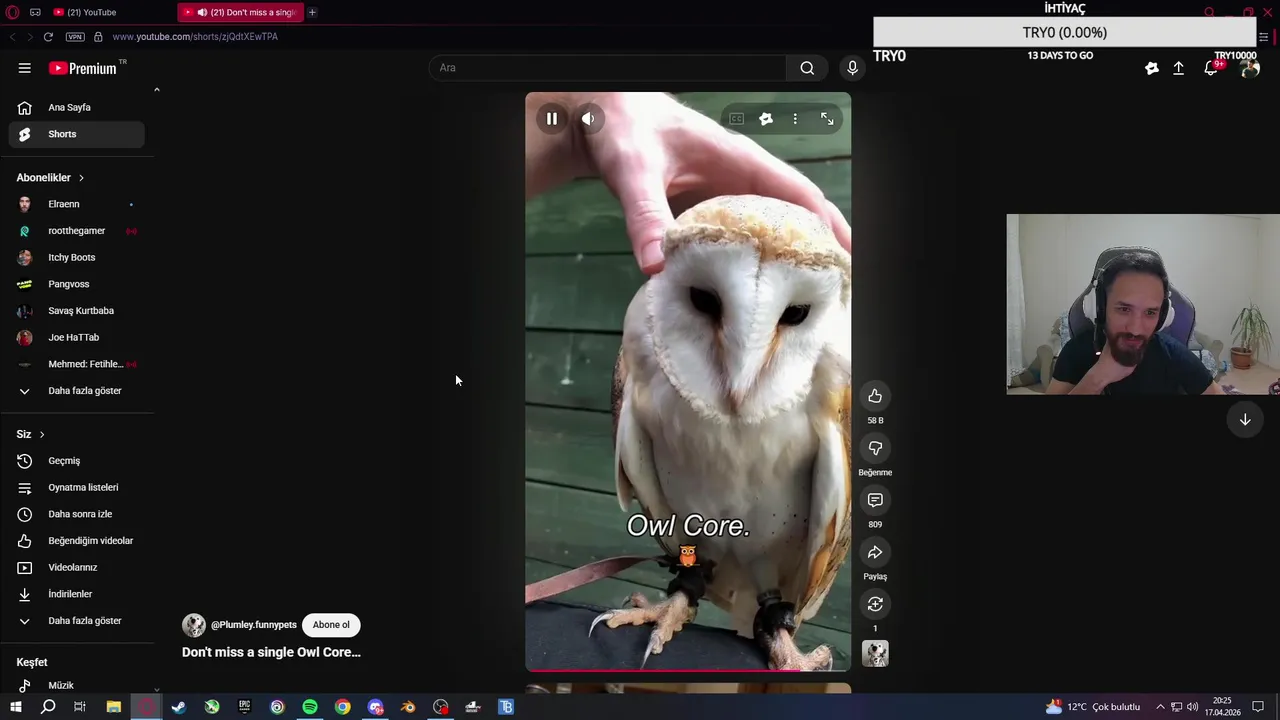Click the address bar URL

(195, 37)
